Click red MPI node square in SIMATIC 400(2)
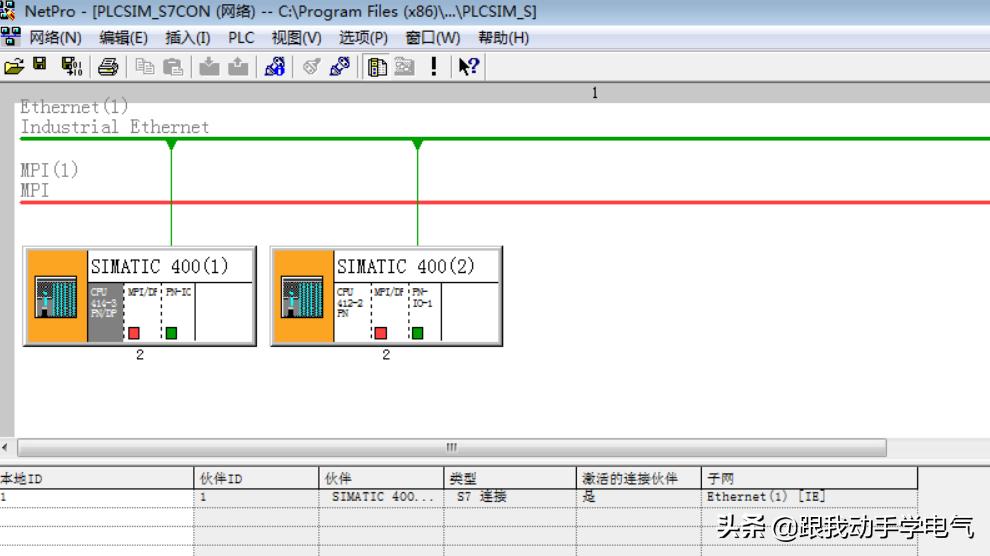 380,333
